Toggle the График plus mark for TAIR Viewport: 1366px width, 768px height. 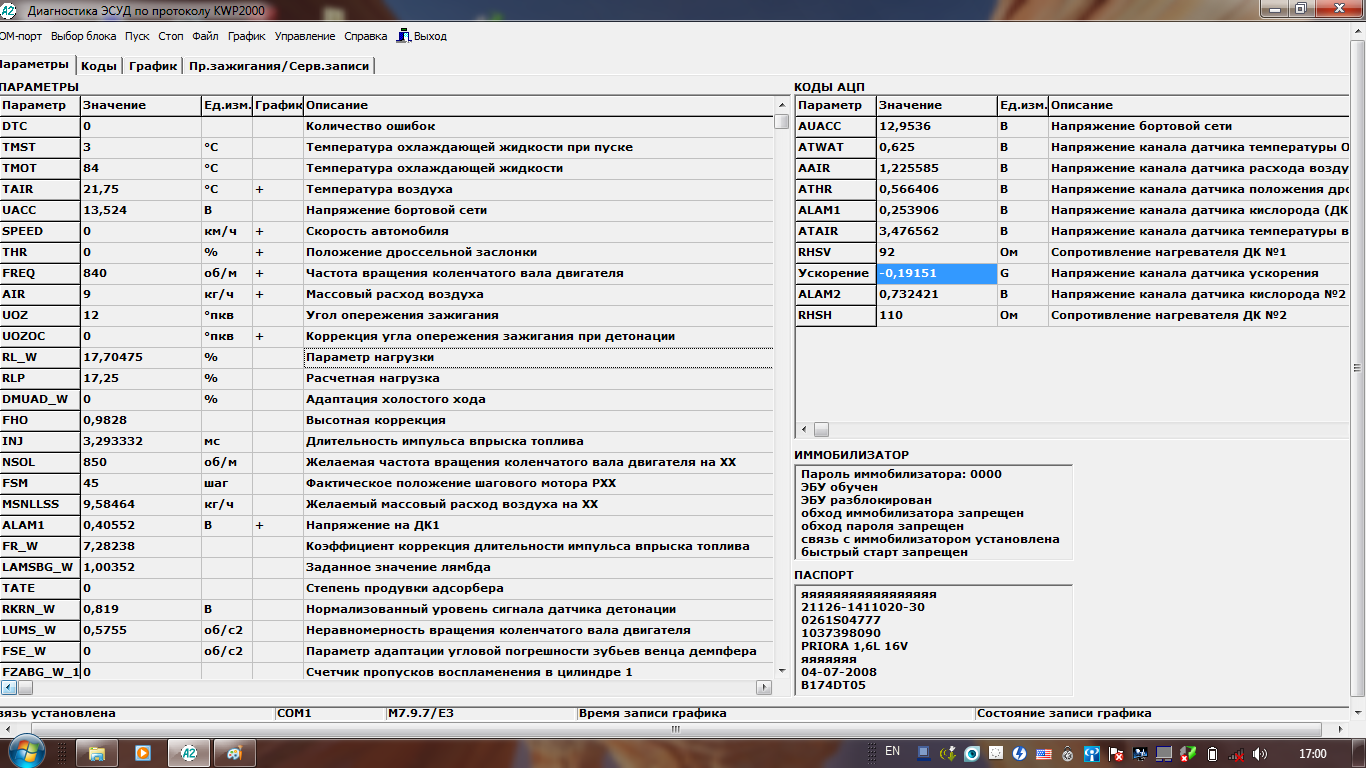(259, 189)
